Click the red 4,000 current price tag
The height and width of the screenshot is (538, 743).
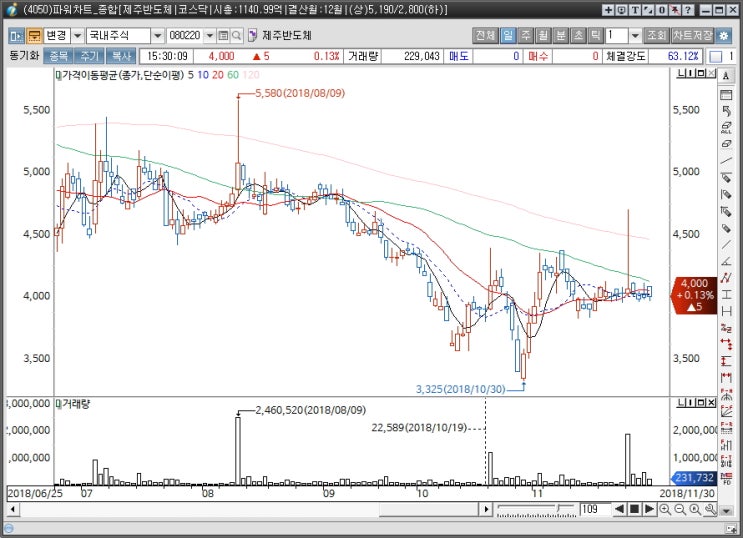click(x=694, y=295)
